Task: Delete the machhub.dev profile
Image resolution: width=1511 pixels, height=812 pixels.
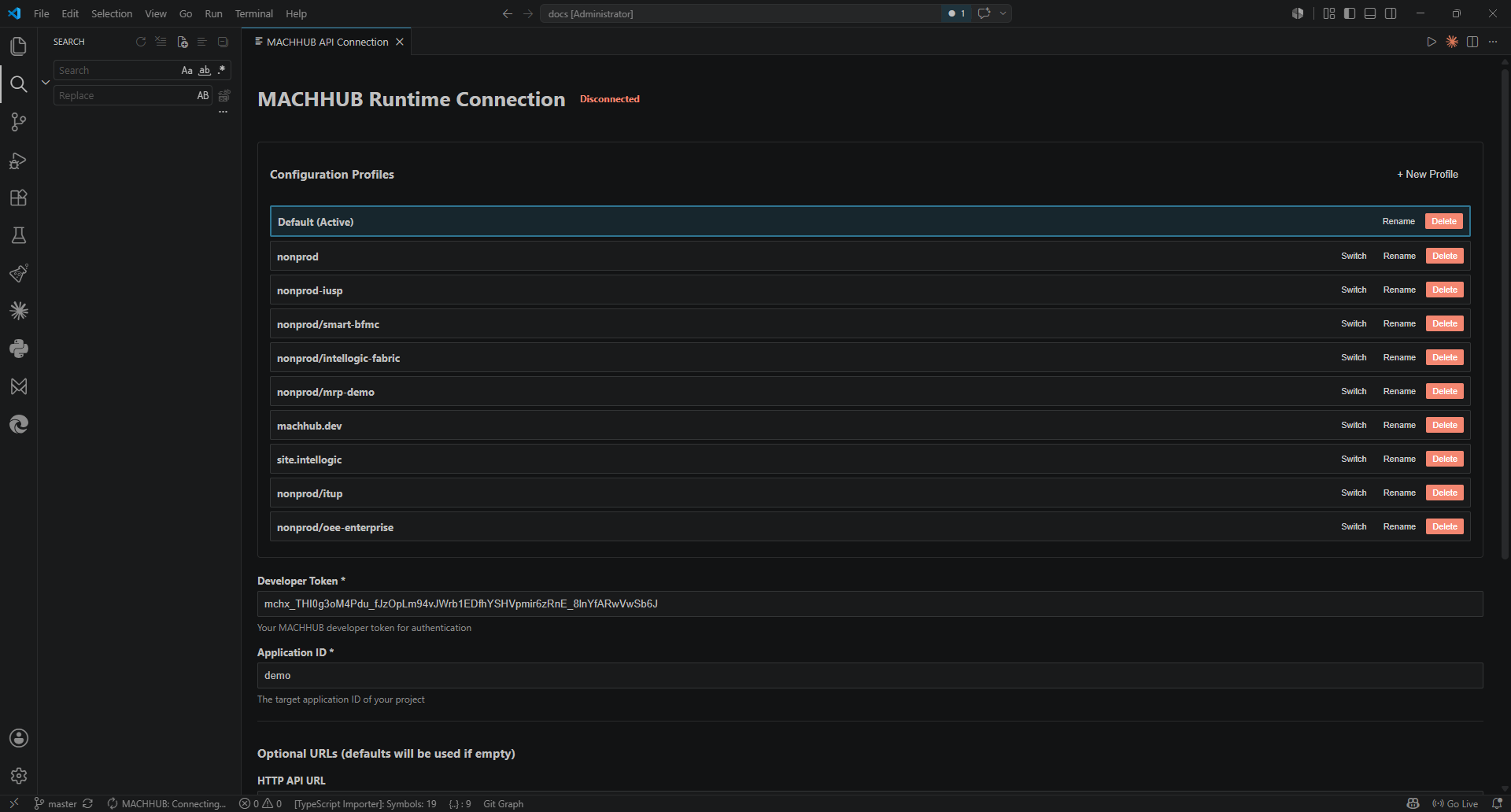Action: coord(1445,425)
